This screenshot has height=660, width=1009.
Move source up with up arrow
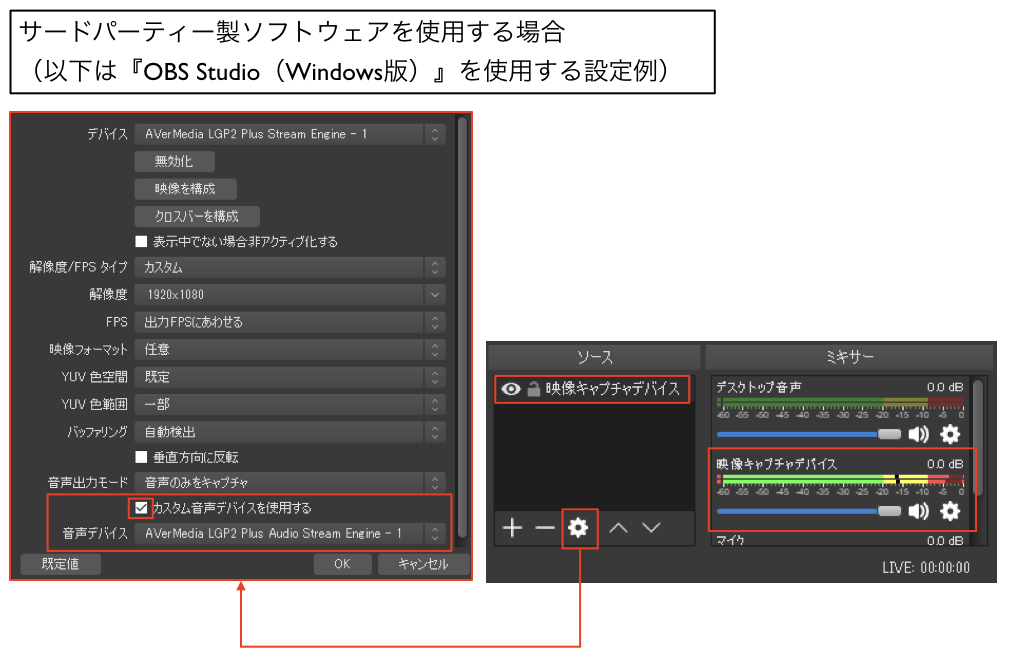(618, 528)
